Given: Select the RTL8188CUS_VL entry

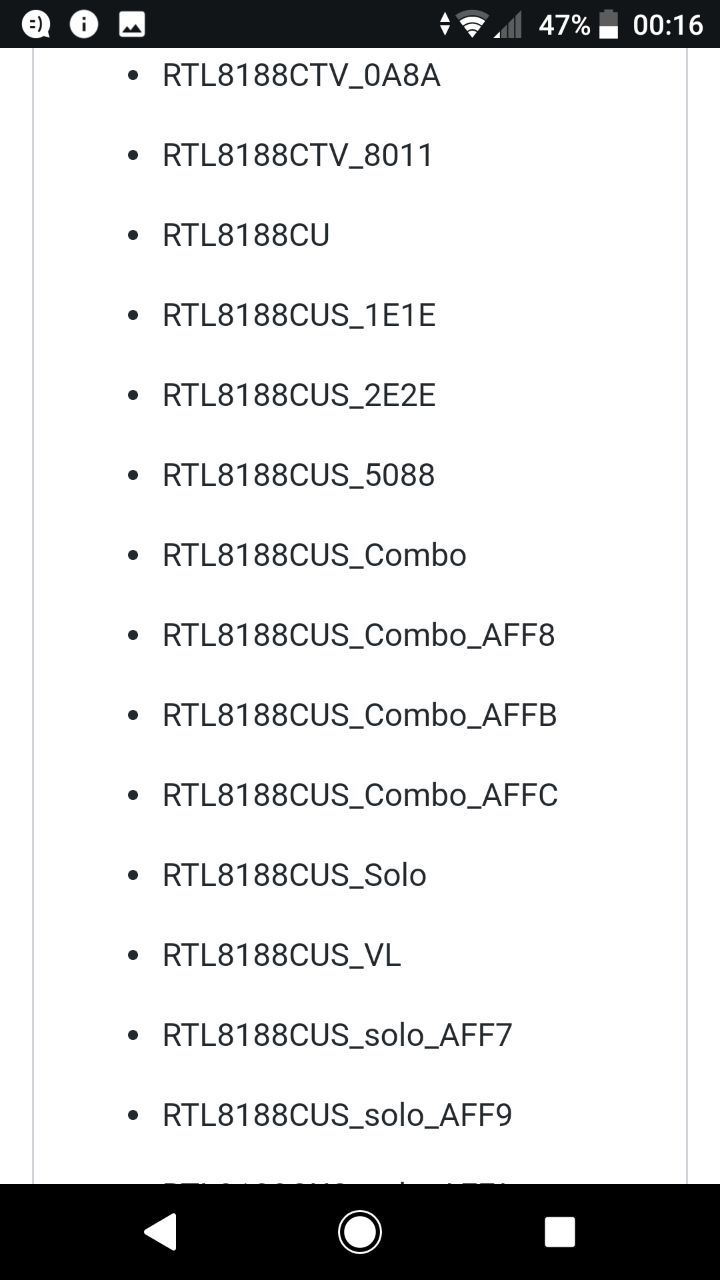Looking at the screenshot, I should (x=281, y=955).
